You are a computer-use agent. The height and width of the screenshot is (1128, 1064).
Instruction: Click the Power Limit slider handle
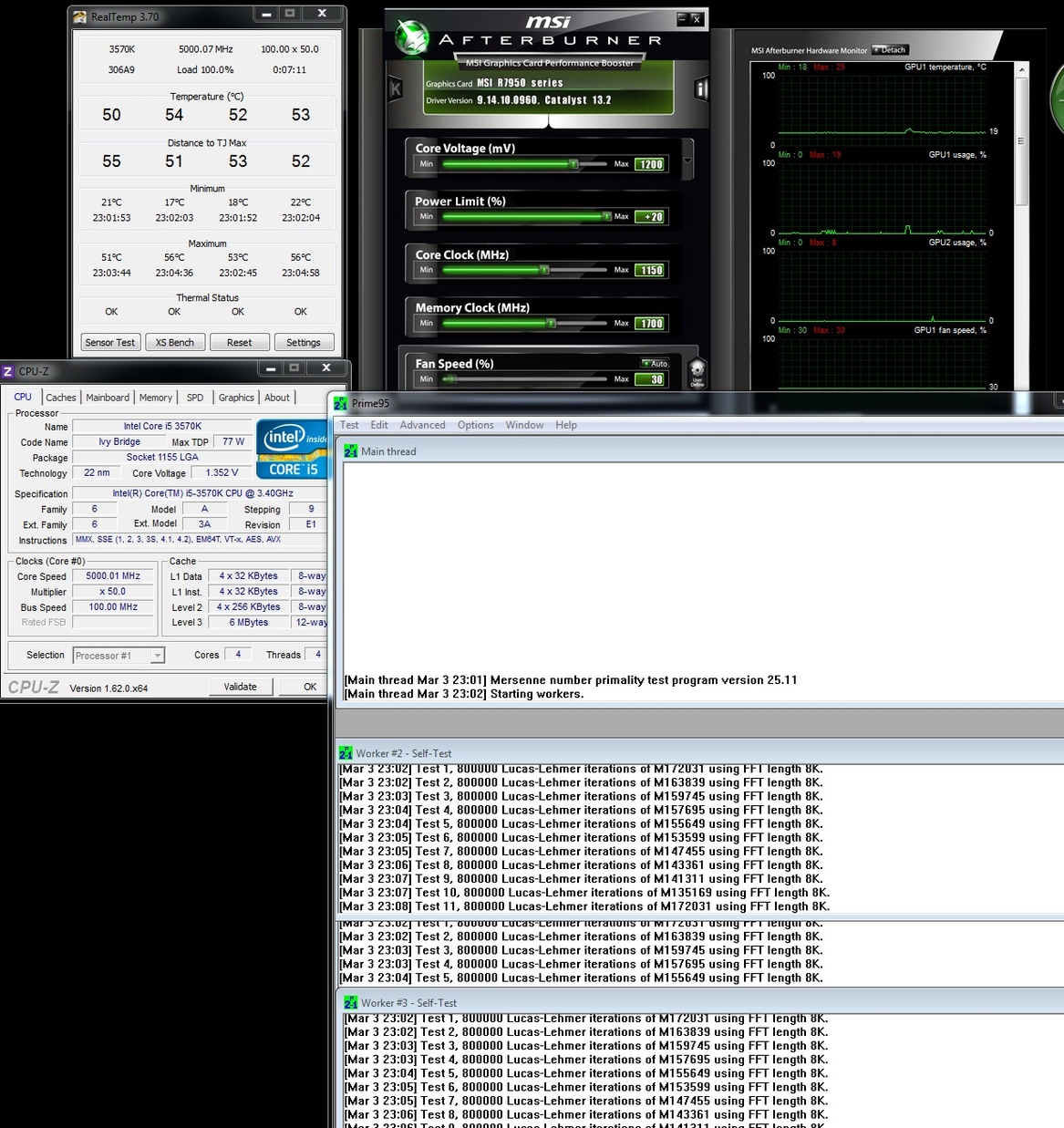[x=607, y=217]
